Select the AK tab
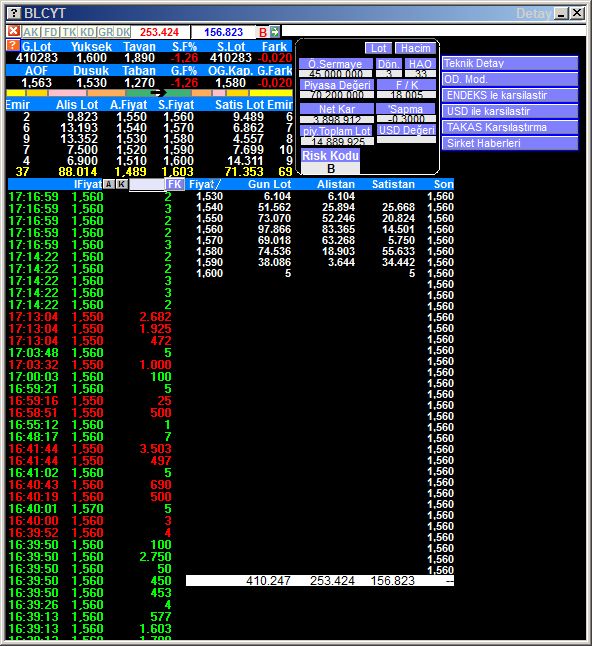592x646 pixels. click(31, 32)
